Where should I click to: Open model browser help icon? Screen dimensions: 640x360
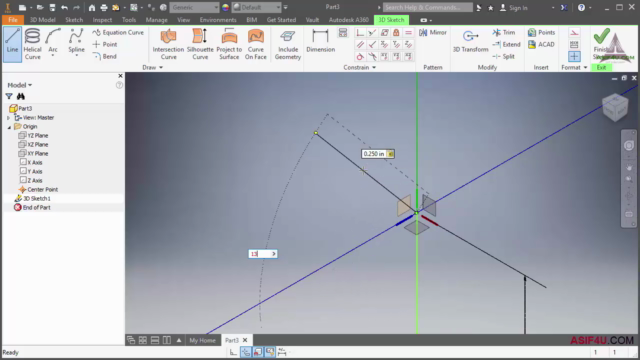(119, 85)
